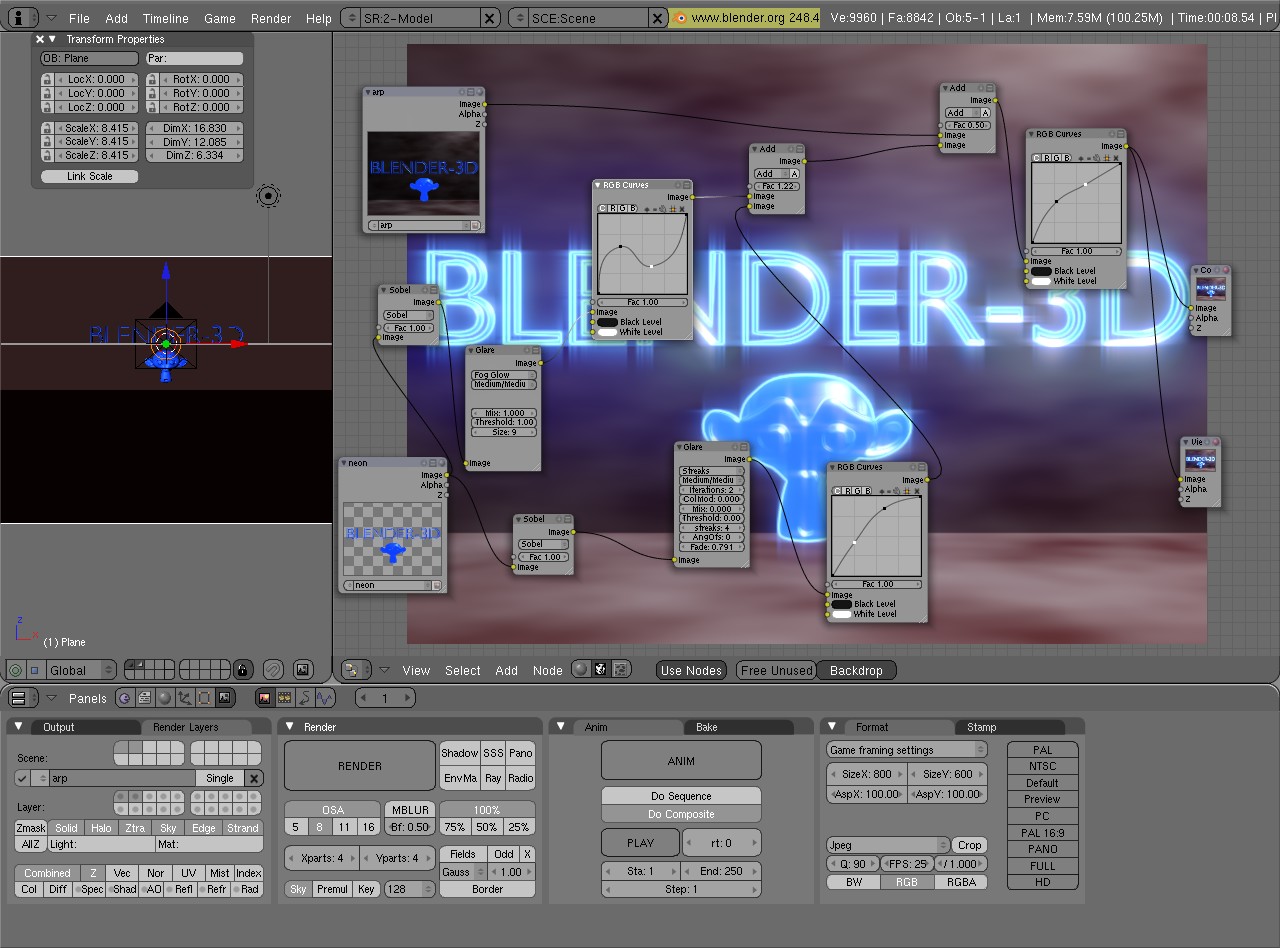Close the Transform Properties panel with its X
The width and height of the screenshot is (1280, 948).
[x=40, y=39]
